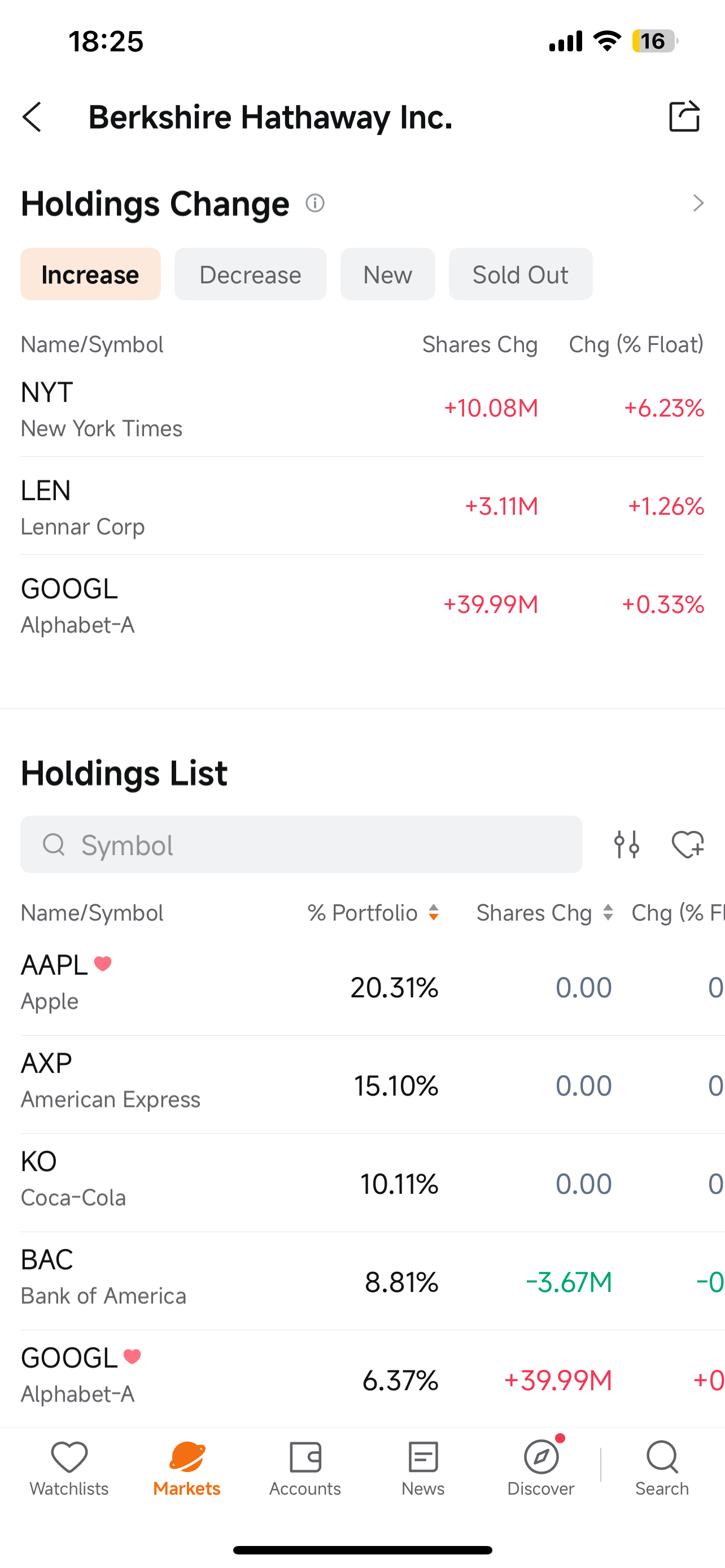Image resolution: width=725 pixels, height=1568 pixels.
Task: Open Search in the bottom bar
Action: [x=662, y=1469]
